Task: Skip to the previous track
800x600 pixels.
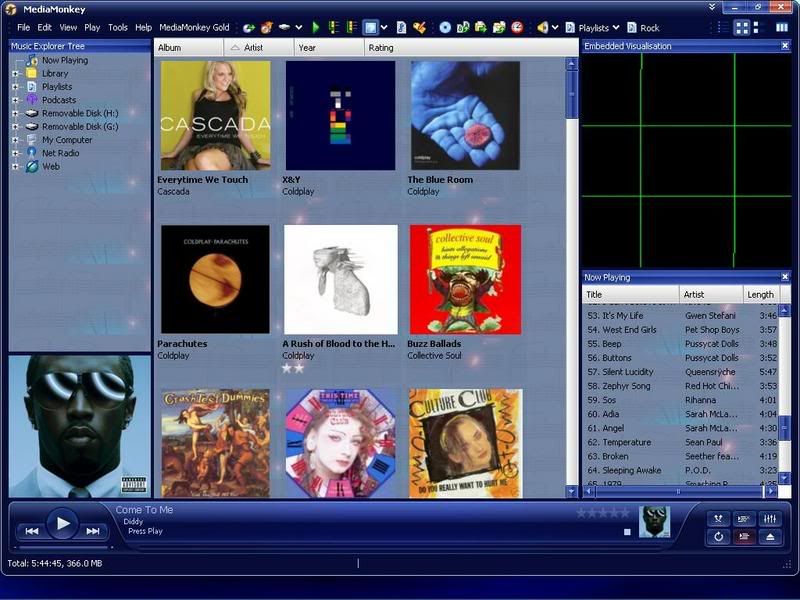Action: click(32, 531)
